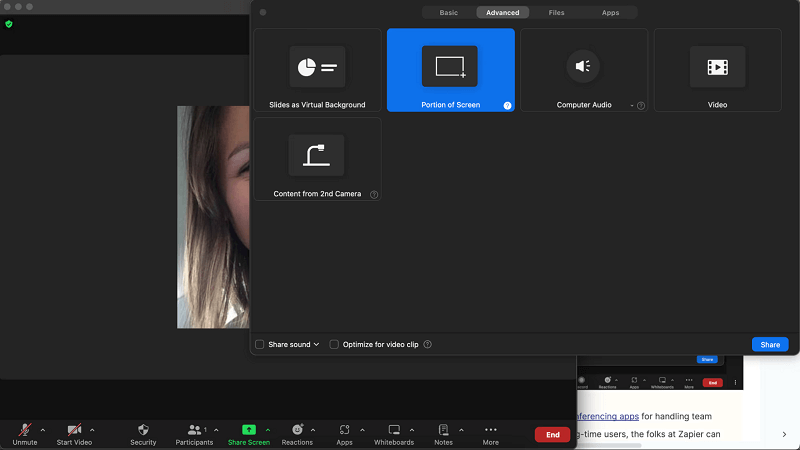
Task: Select the Computer Audio share option
Action: coord(584,70)
